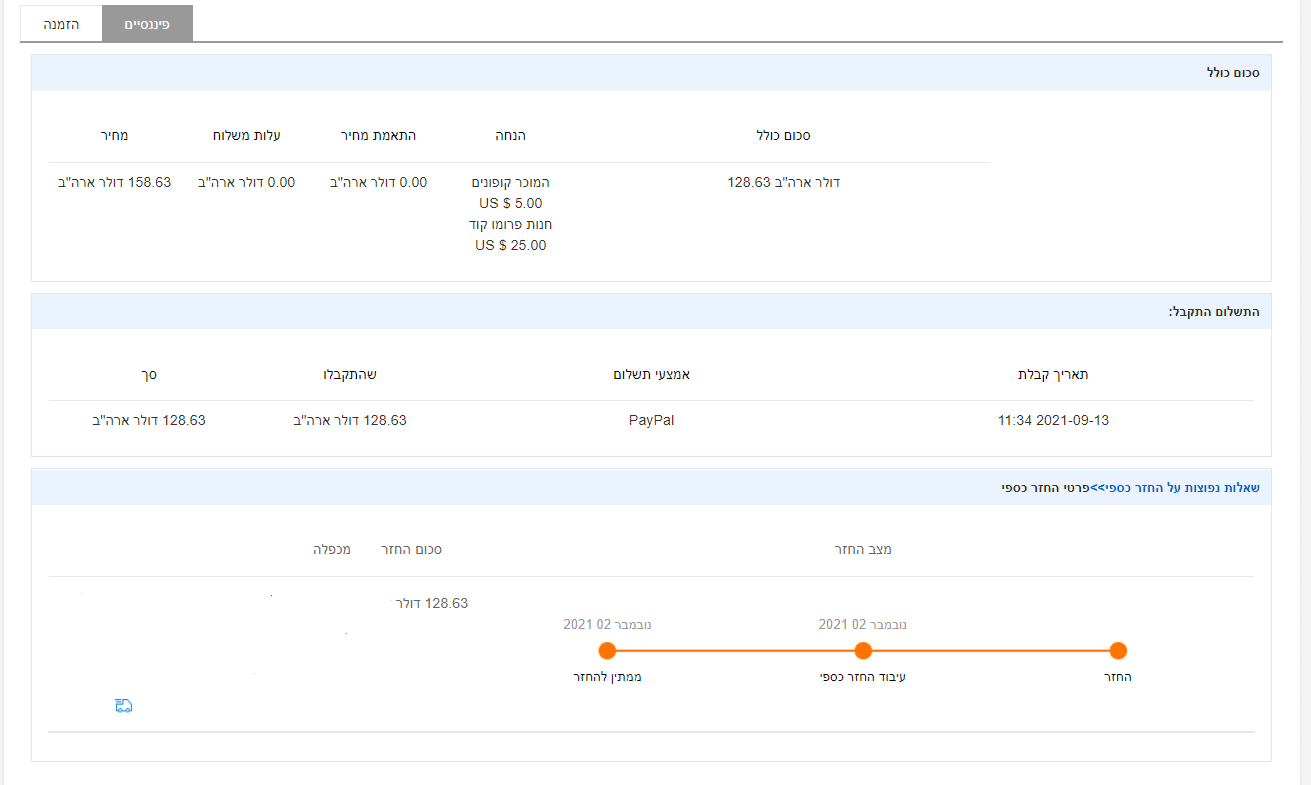Click the 128.63 value in the סכום כולל column
Screen dimensions: 1311x785
coord(784,183)
